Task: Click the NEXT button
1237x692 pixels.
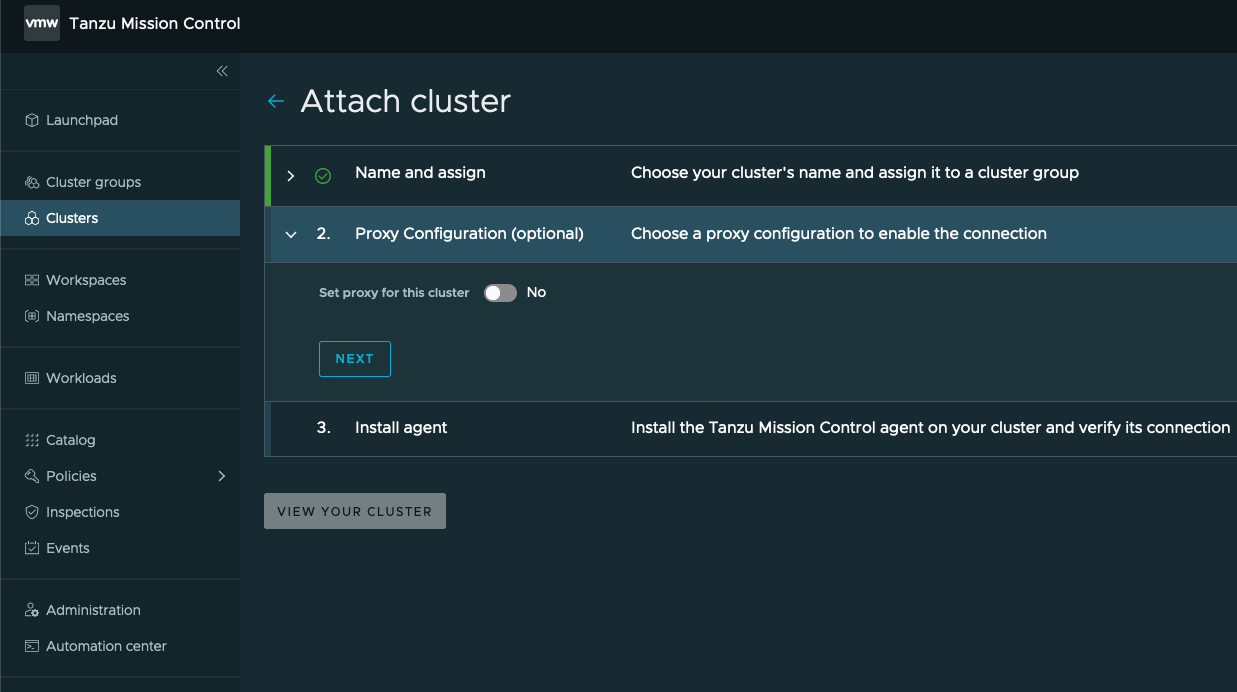Action: [x=354, y=358]
